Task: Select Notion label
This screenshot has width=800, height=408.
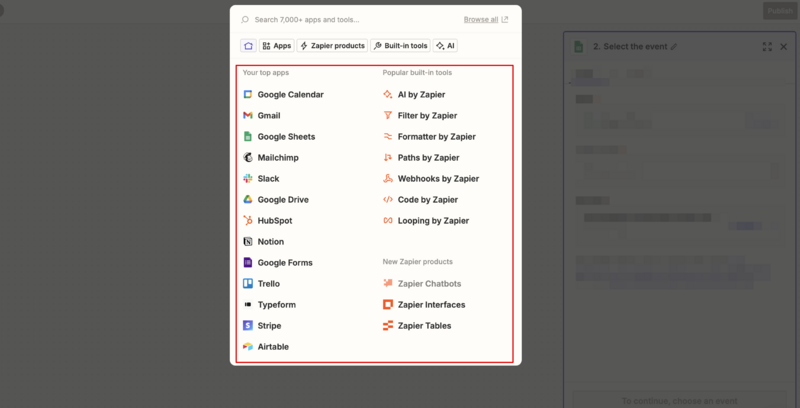Action: point(271,241)
